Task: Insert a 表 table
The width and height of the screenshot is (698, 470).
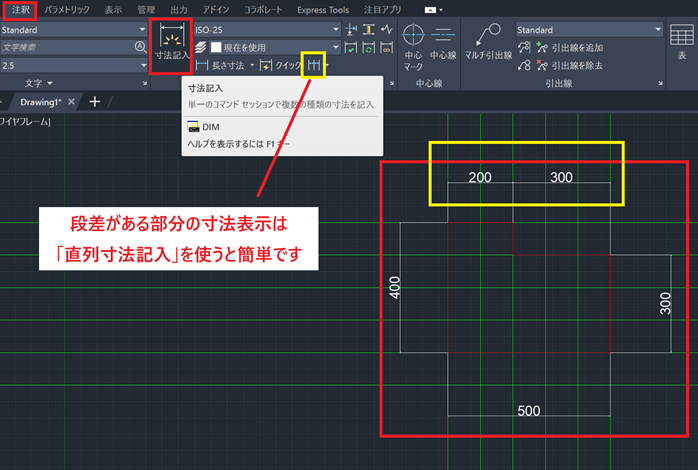Action: click(682, 42)
